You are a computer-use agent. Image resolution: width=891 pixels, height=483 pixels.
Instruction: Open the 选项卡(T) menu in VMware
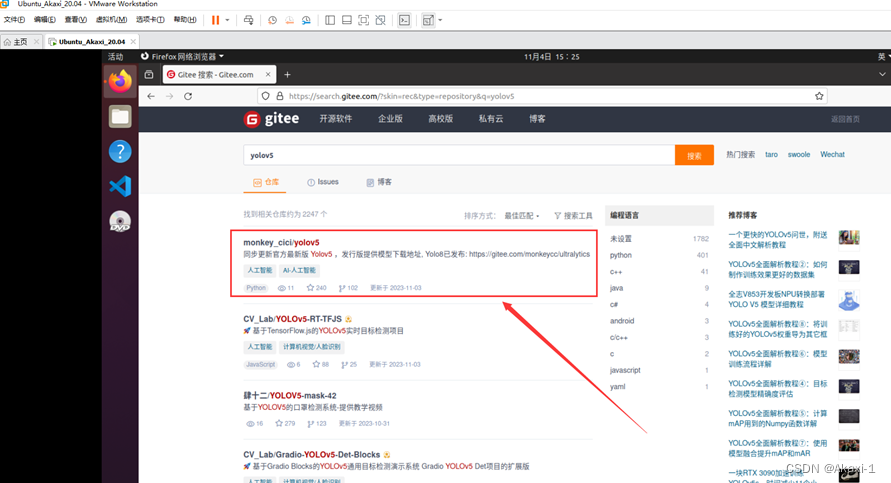[x=150, y=19]
